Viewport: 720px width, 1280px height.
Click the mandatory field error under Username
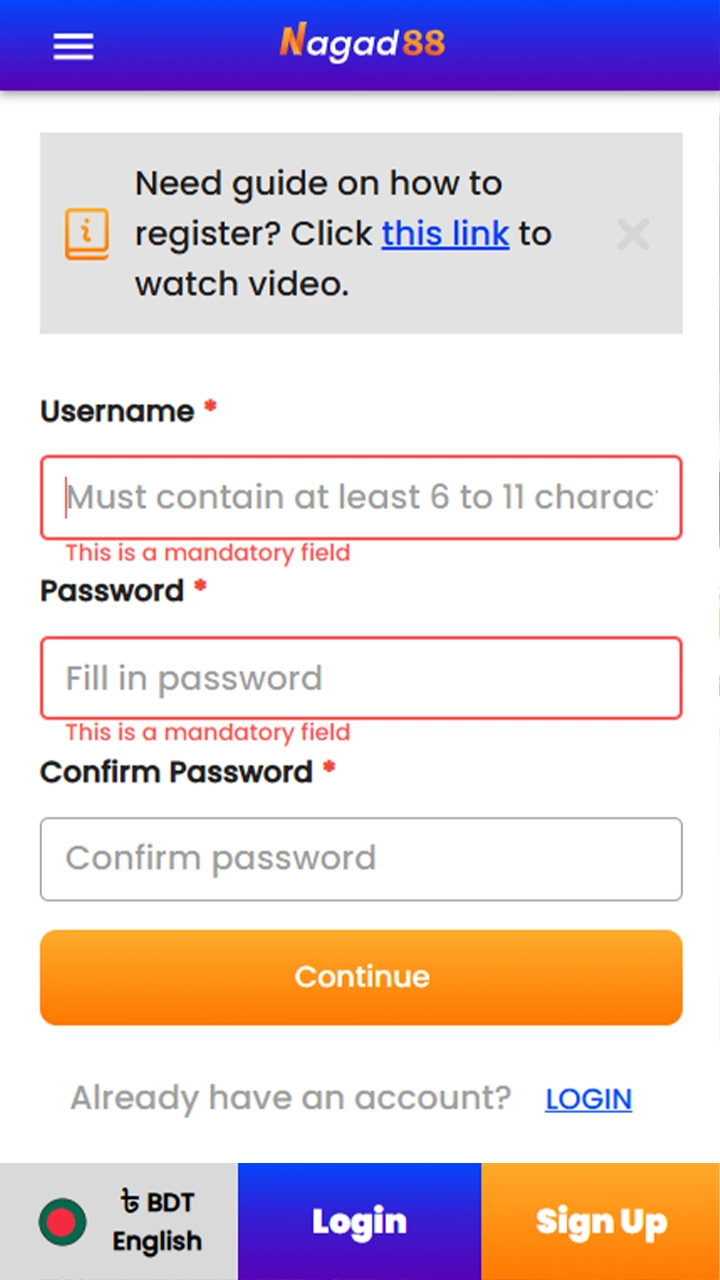(208, 553)
